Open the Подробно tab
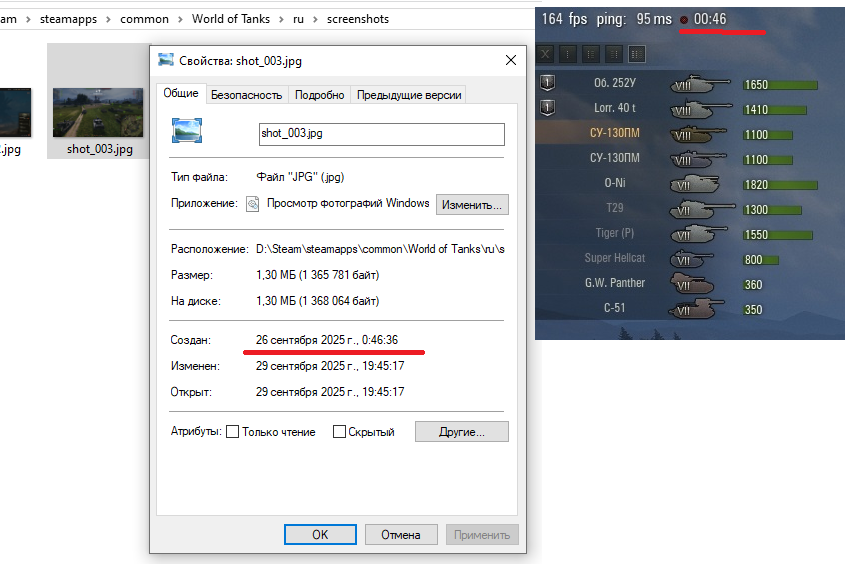This screenshot has height=564, width=845. (320, 95)
